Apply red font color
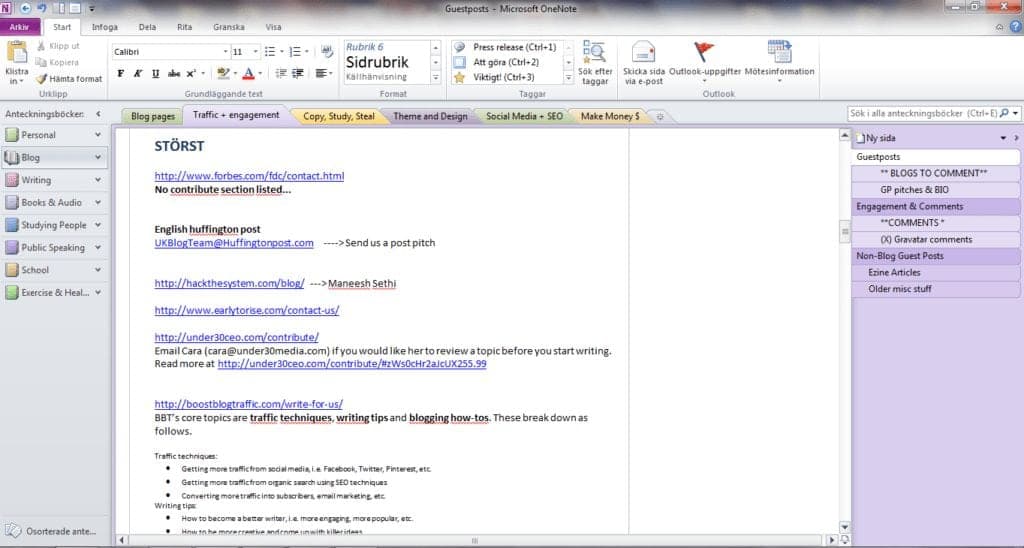This screenshot has width=1024, height=548. 248,73
